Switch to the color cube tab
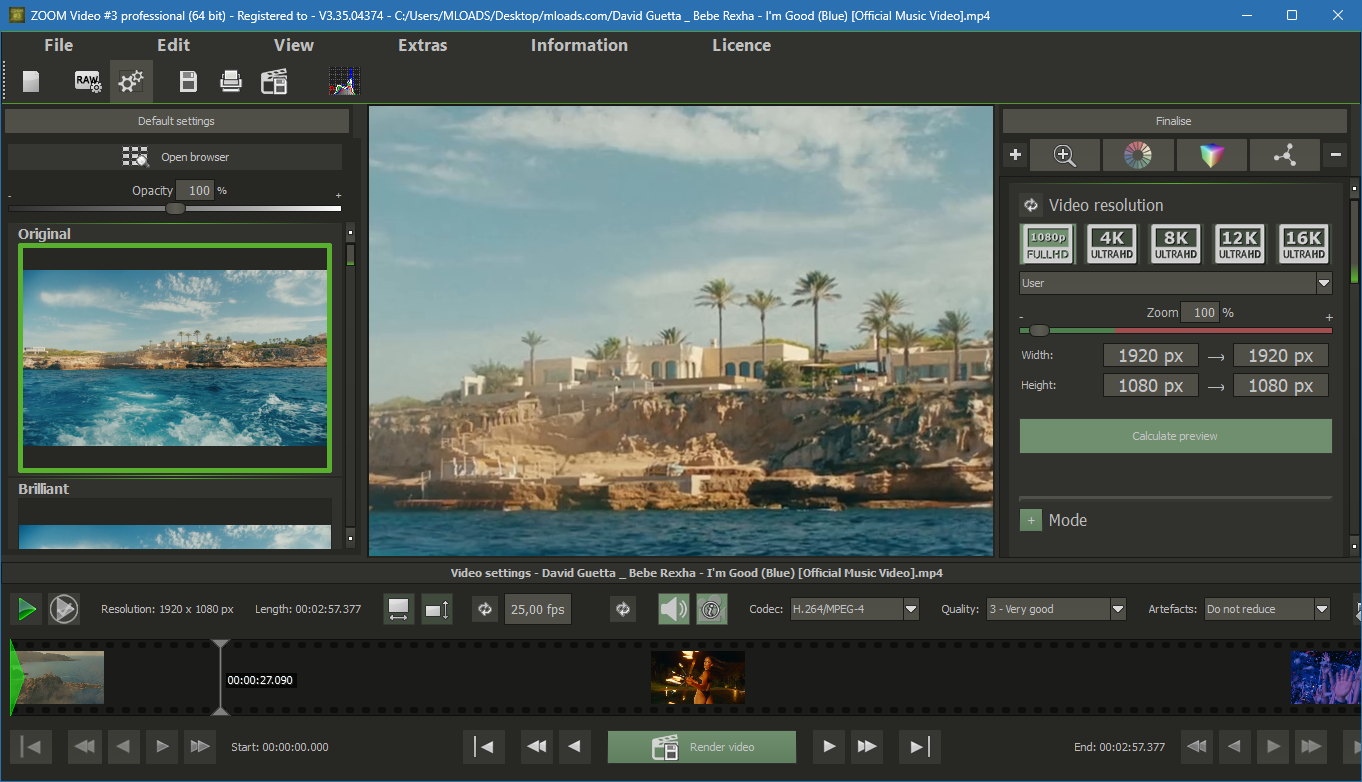The height and width of the screenshot is (782, 1362). click(1211, 155)
